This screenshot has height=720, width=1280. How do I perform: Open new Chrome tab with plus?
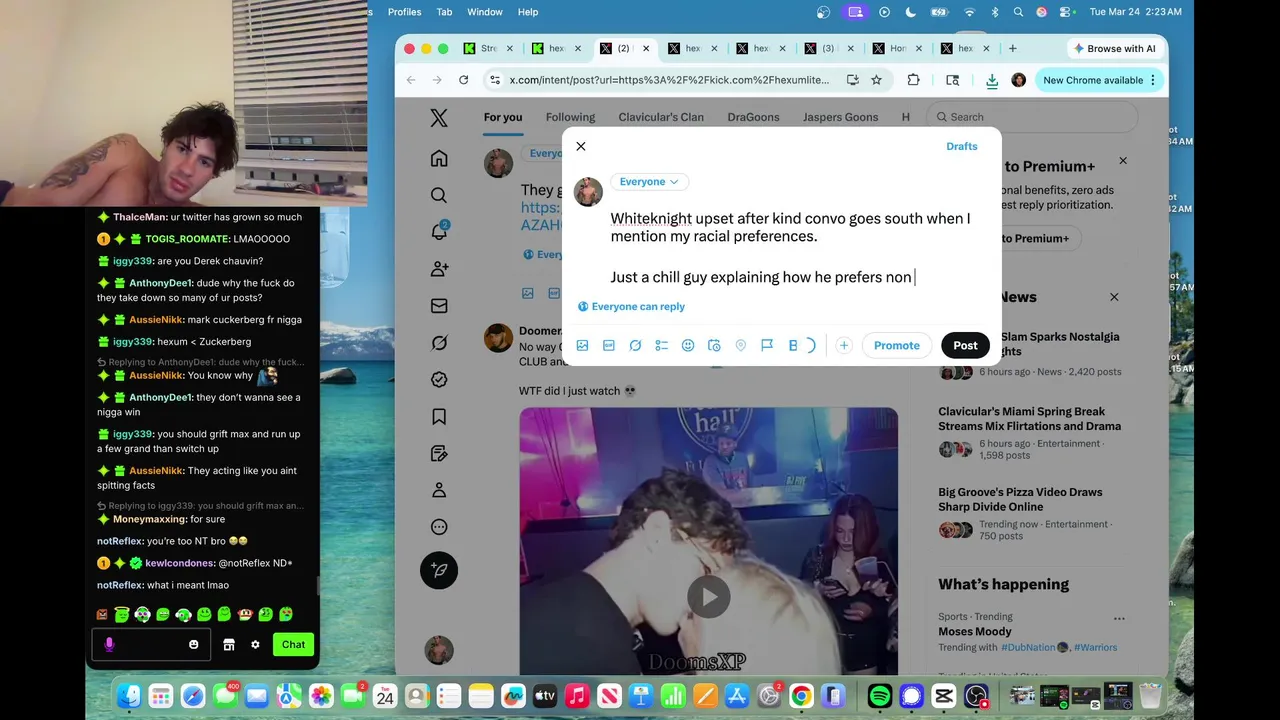pyautogui.click(x=1012, y=48)
